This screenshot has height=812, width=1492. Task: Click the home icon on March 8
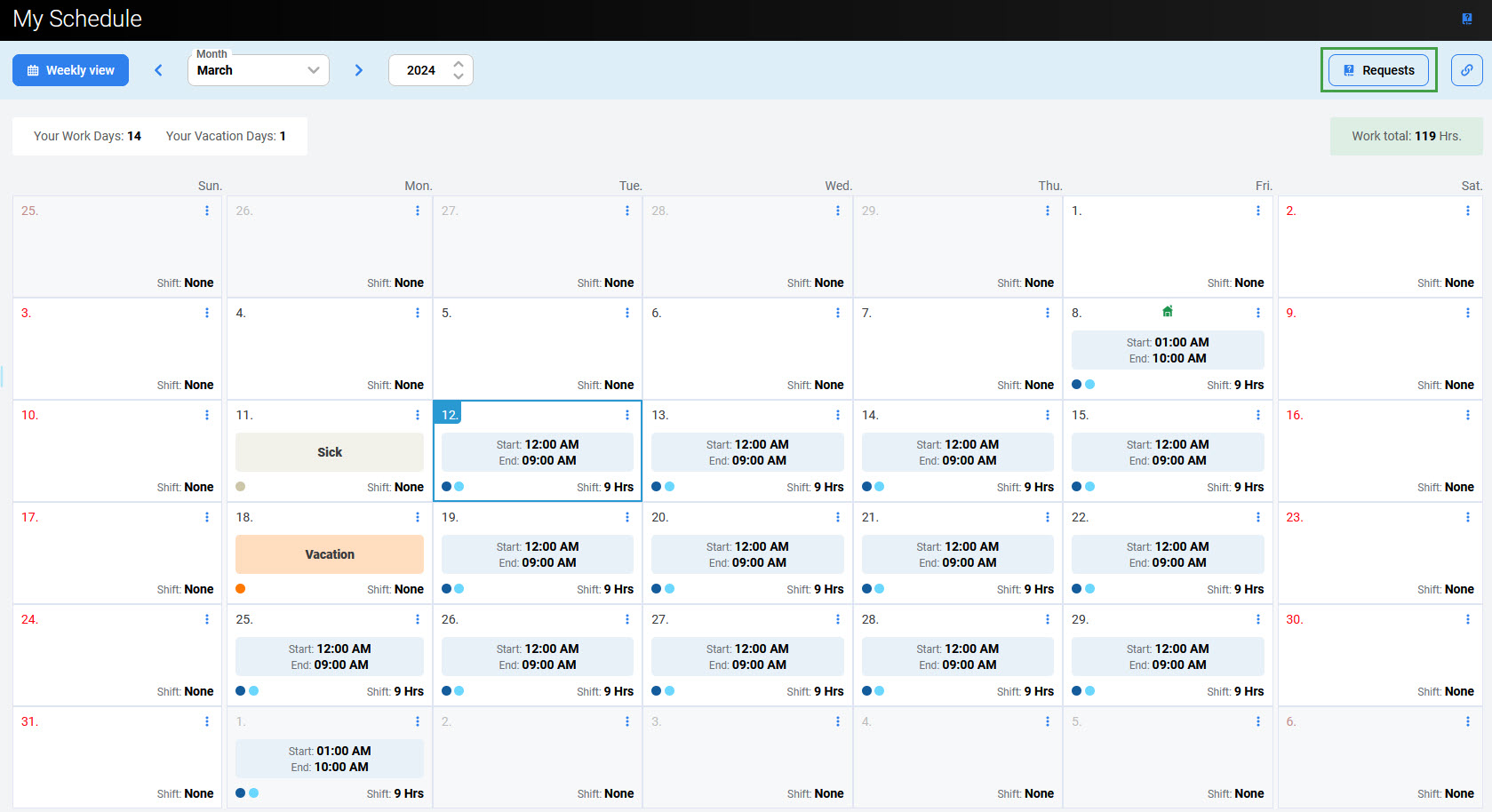click(1168, 311)
